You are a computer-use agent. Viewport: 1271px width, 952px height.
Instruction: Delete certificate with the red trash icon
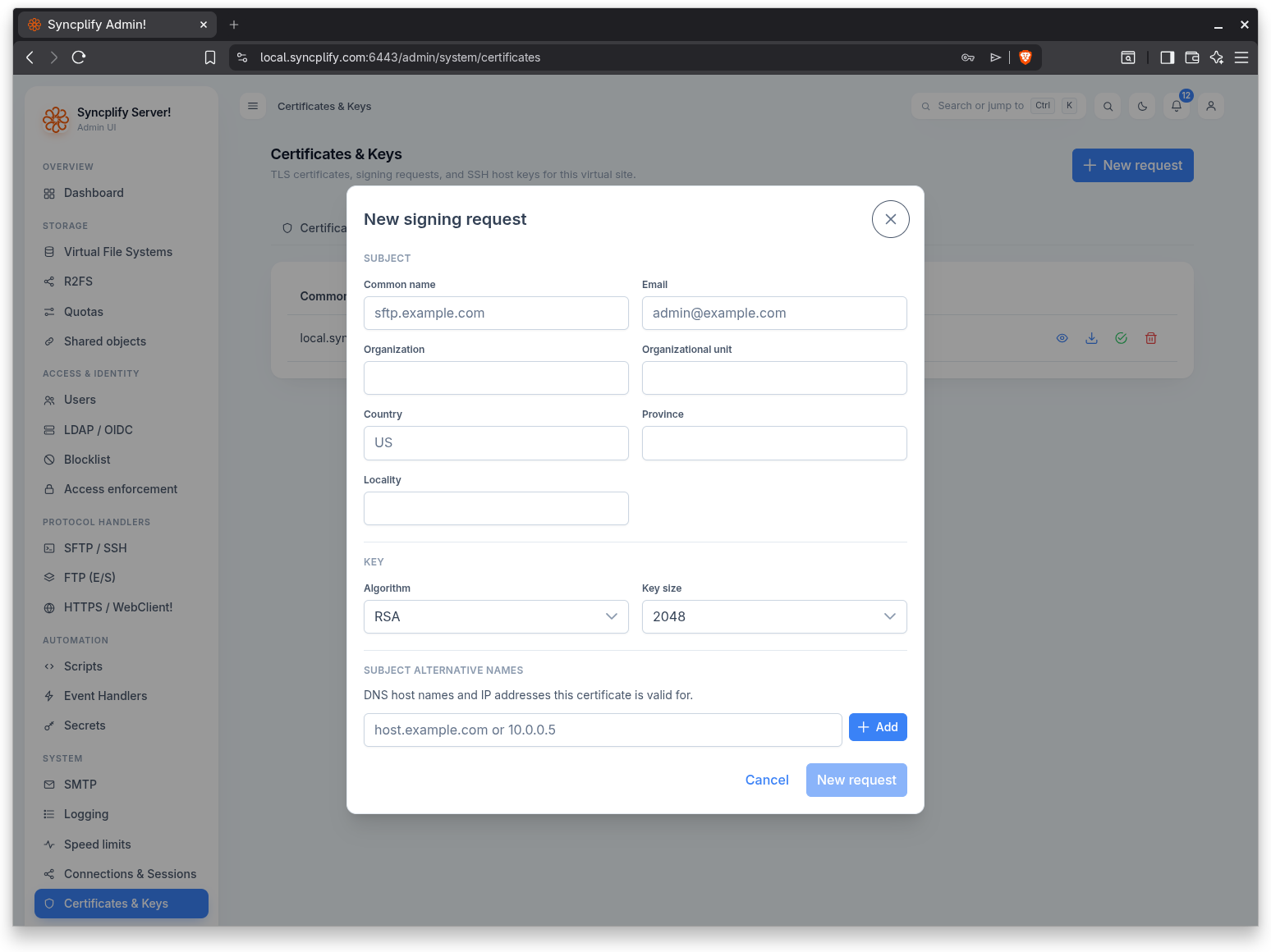[x=1150, y=338]
